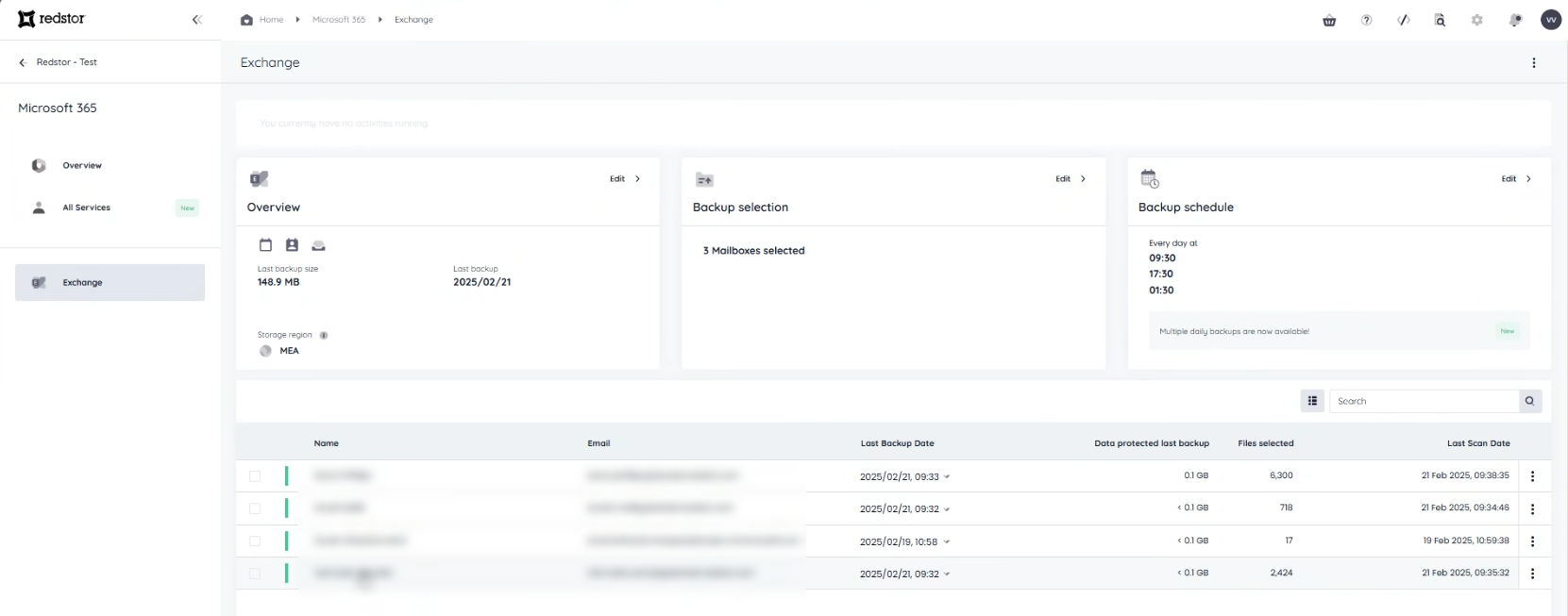Screen dimensions: 1568x616
Task: Click the Backup schedule calendar-clock icon
Action: pos(1150,179)
